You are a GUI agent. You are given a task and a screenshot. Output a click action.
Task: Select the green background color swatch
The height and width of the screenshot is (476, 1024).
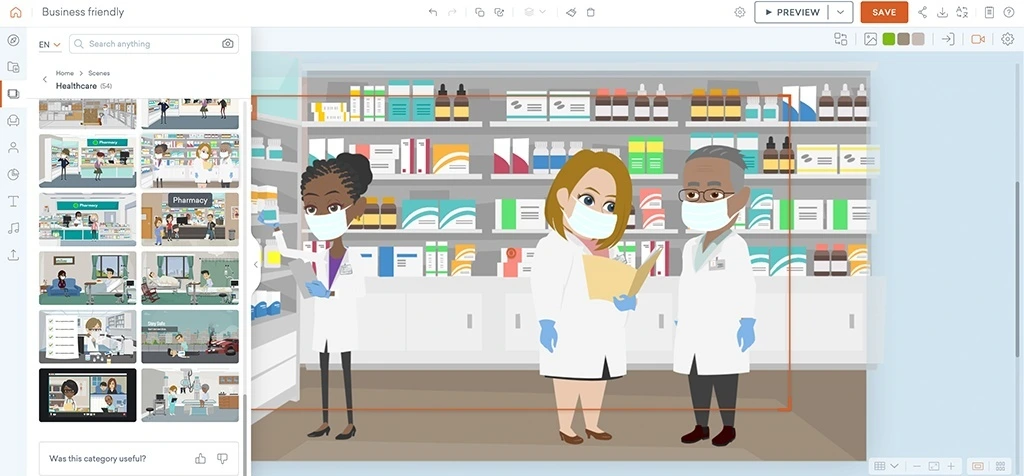click(889, 39)
